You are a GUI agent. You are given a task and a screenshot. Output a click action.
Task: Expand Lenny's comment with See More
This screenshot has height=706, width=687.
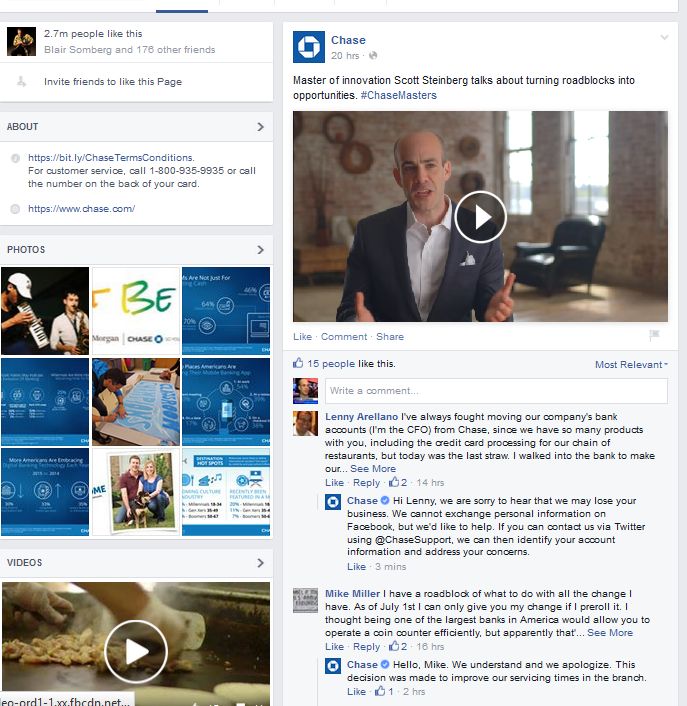tap(372, 468)
